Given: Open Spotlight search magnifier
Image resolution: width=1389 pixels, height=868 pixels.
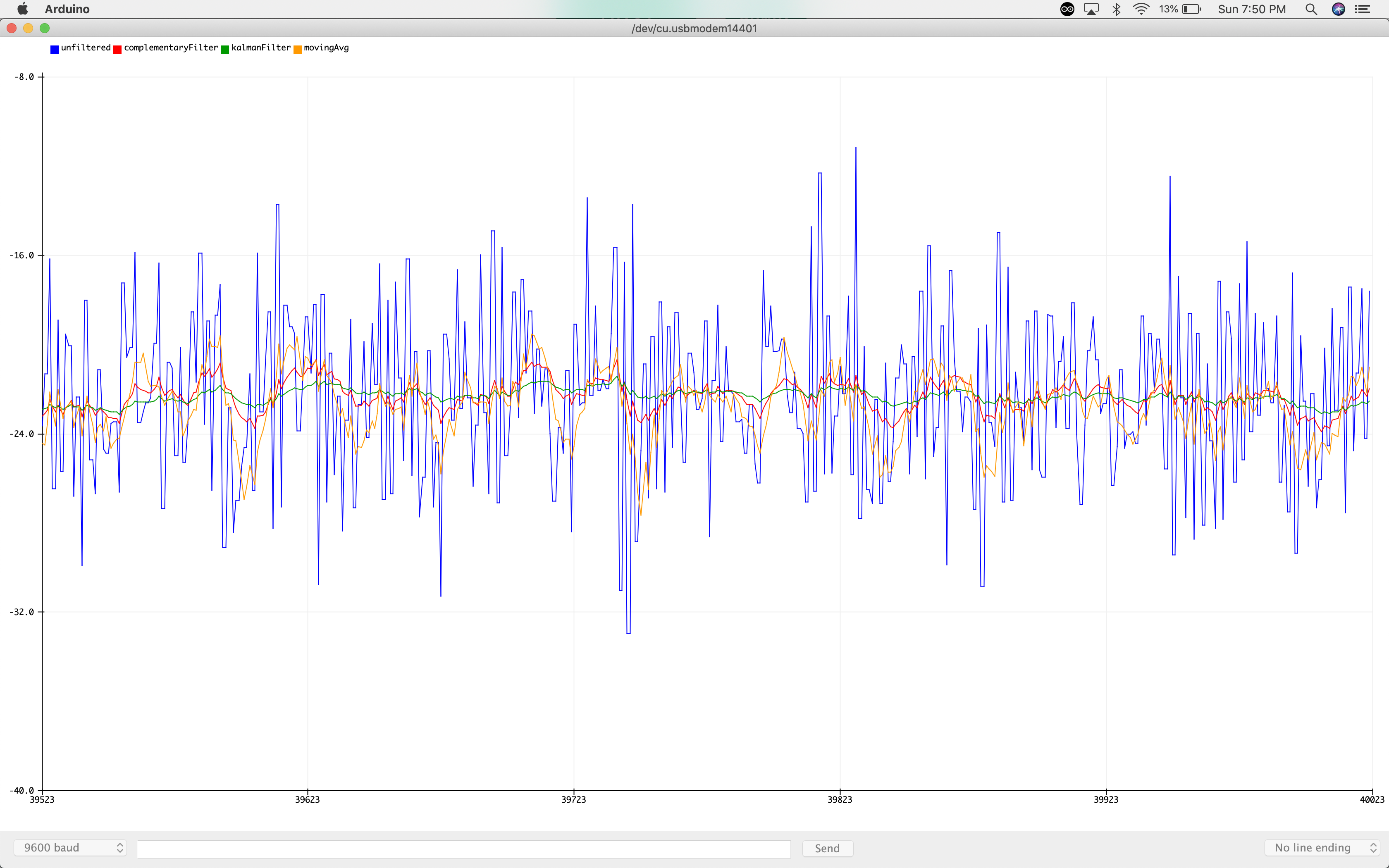Looking at the screenshot, I should [1311, 9].
